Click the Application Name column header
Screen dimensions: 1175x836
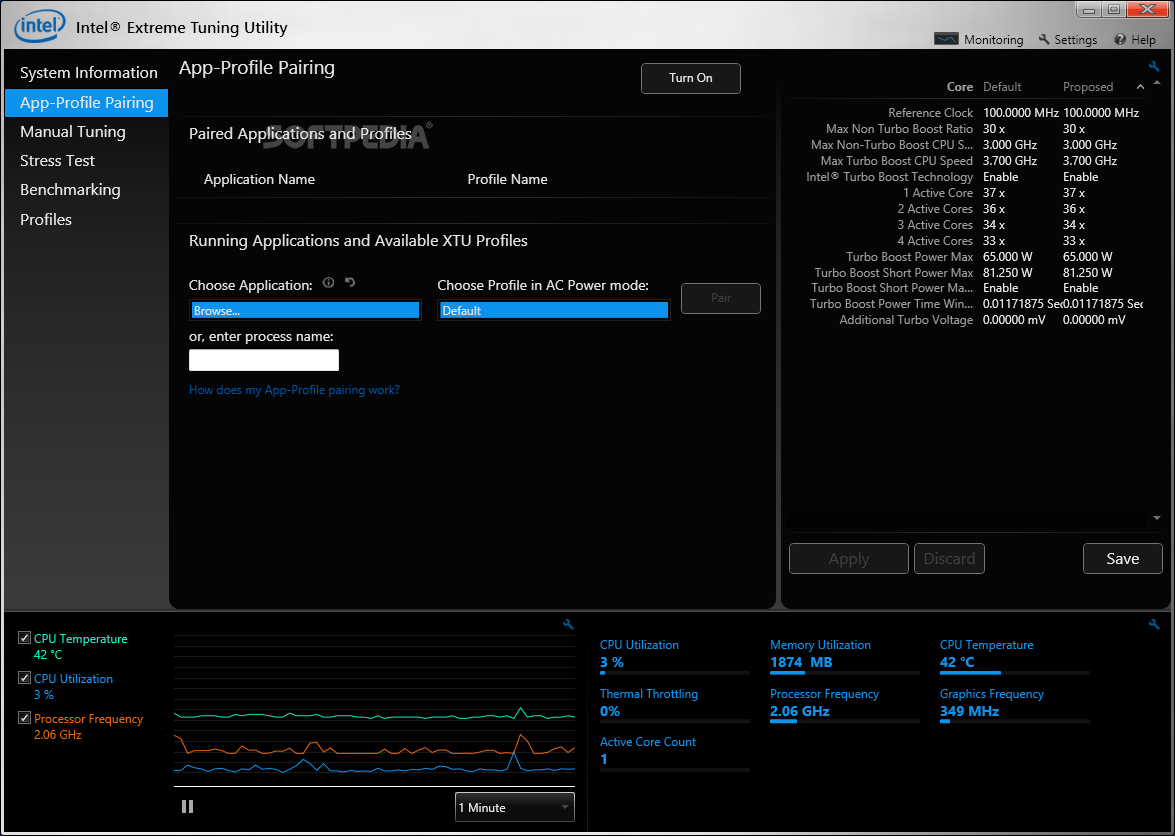pyautogui.click(x=259, y=179)
